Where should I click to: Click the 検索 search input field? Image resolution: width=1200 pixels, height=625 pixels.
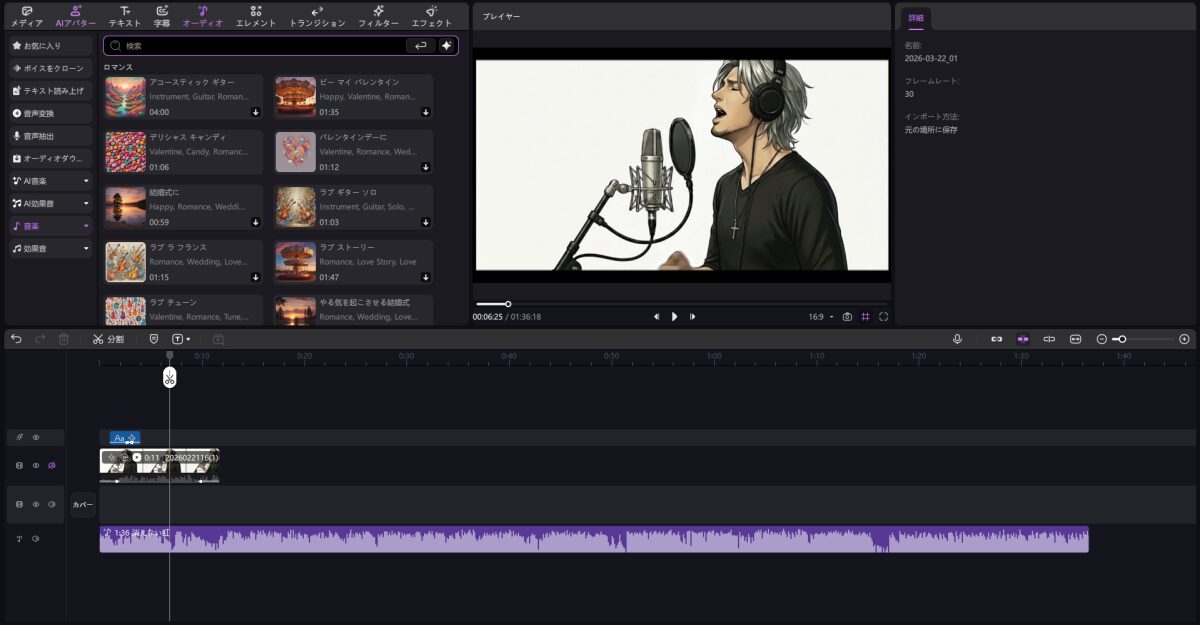click(260, 45)
